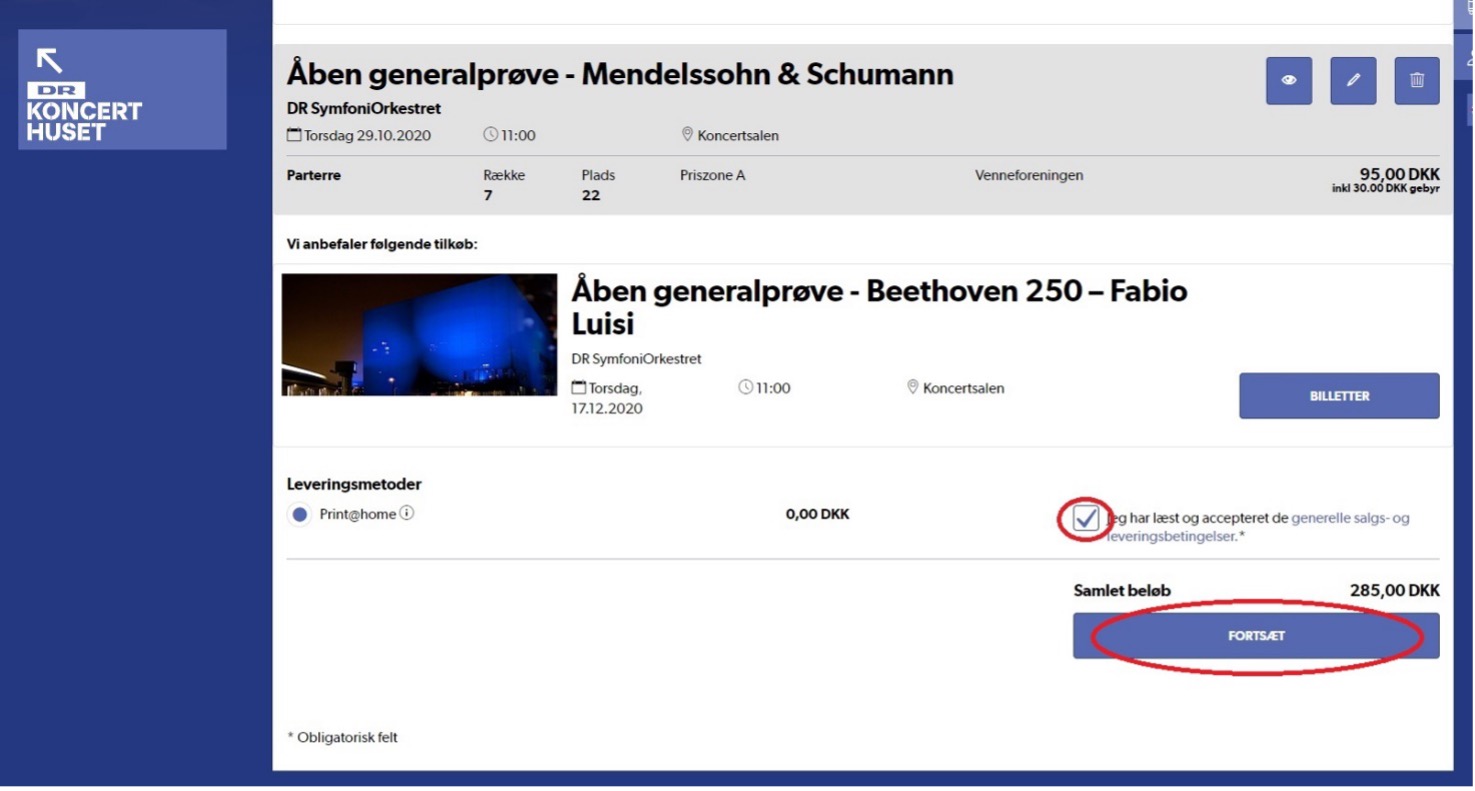Click the BILLETTER button for Beethoven 250
This screenshot has height=791, width=1475.
[1338, 396]
